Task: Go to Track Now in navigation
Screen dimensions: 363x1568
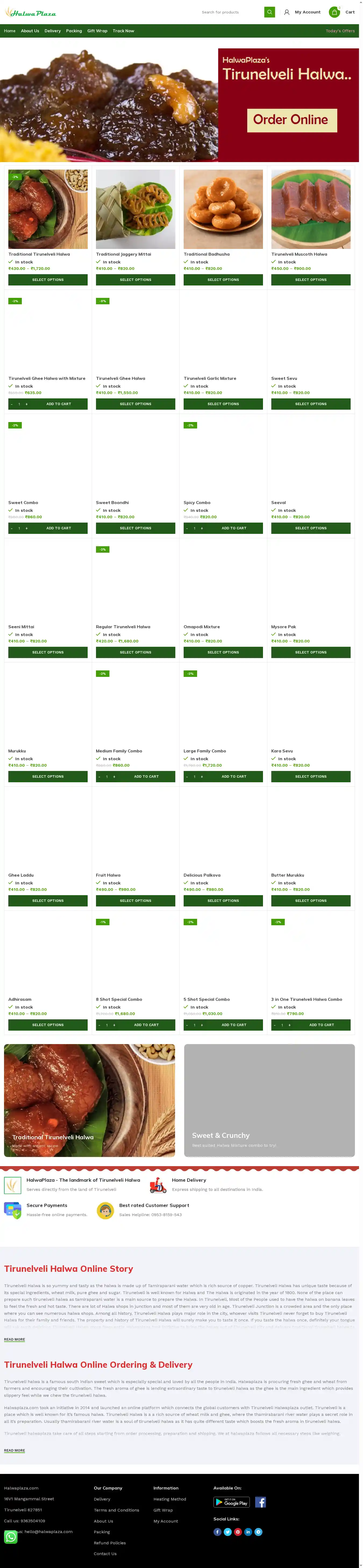Action: [123, 31]
